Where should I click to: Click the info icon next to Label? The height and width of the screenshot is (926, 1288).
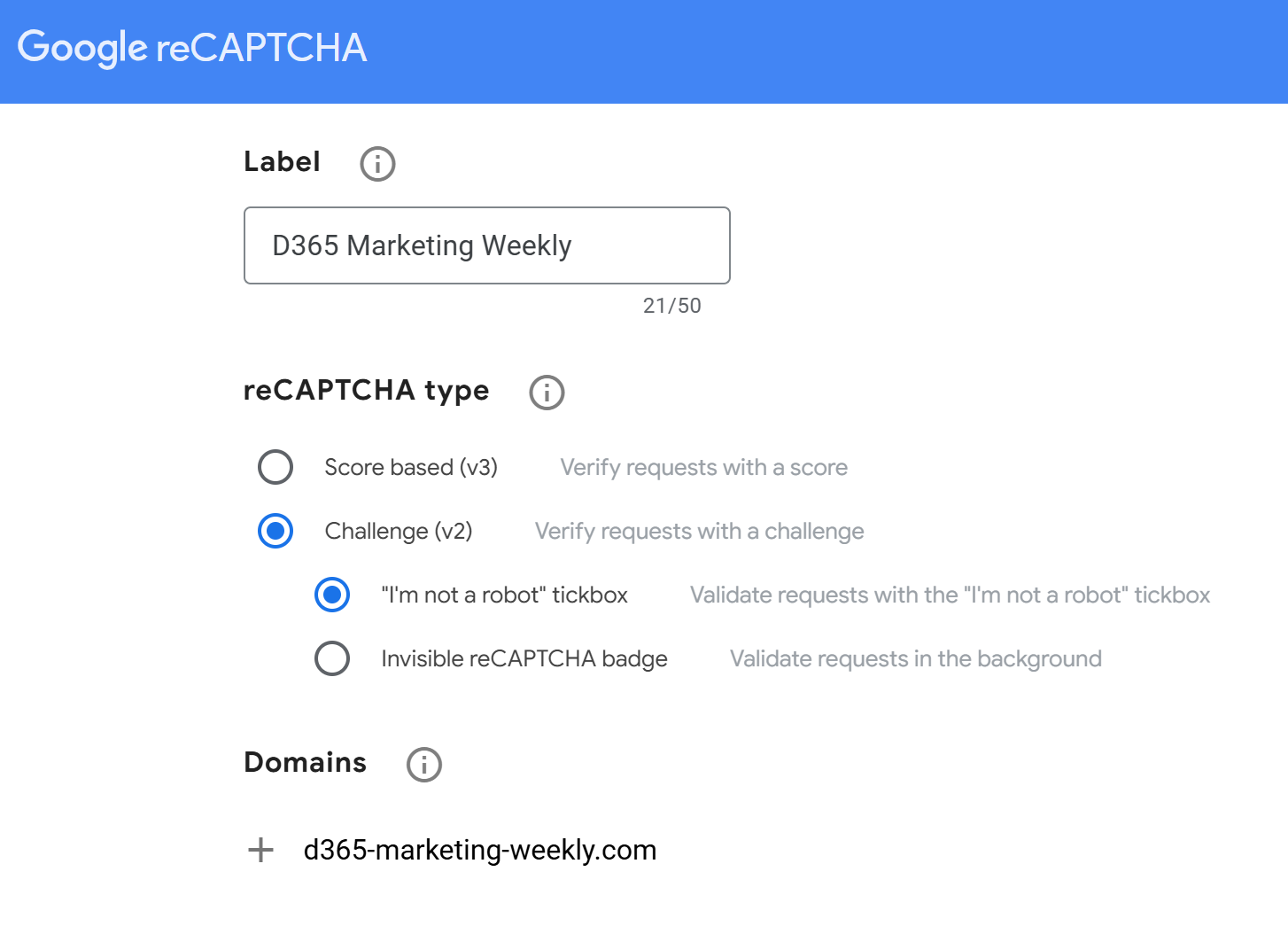(x=377, y=164)
